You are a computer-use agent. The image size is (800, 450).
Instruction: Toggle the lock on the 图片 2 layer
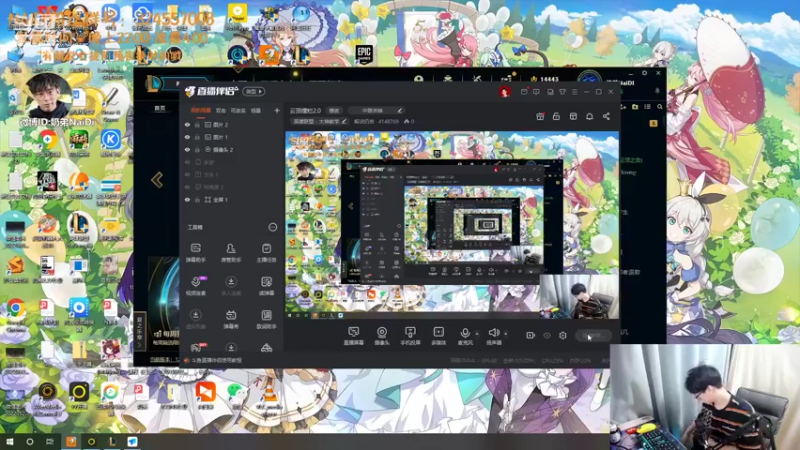click(197, 124)
